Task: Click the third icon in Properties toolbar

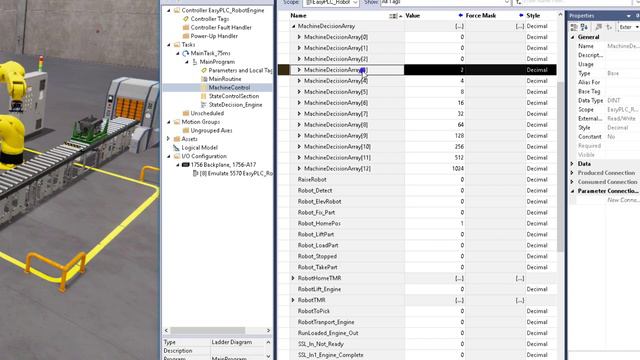Action: point(599,27)
